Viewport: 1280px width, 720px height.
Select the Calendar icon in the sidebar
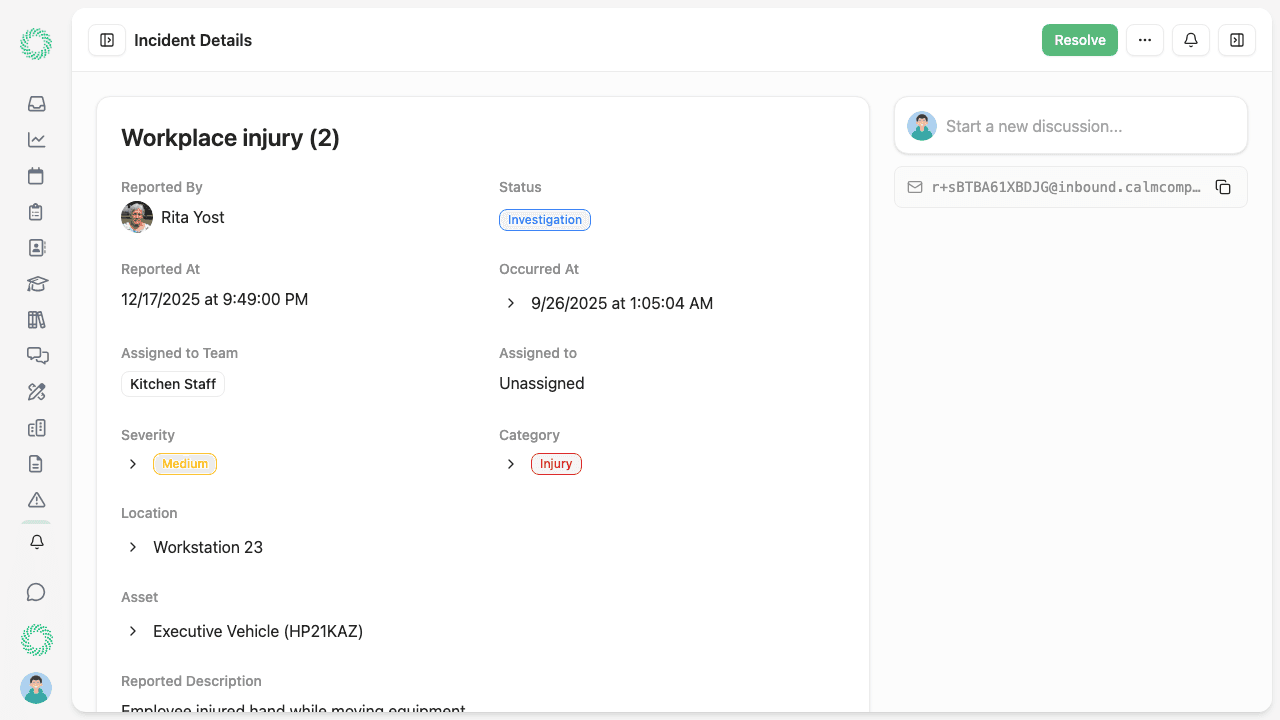(x=36, y=175)
